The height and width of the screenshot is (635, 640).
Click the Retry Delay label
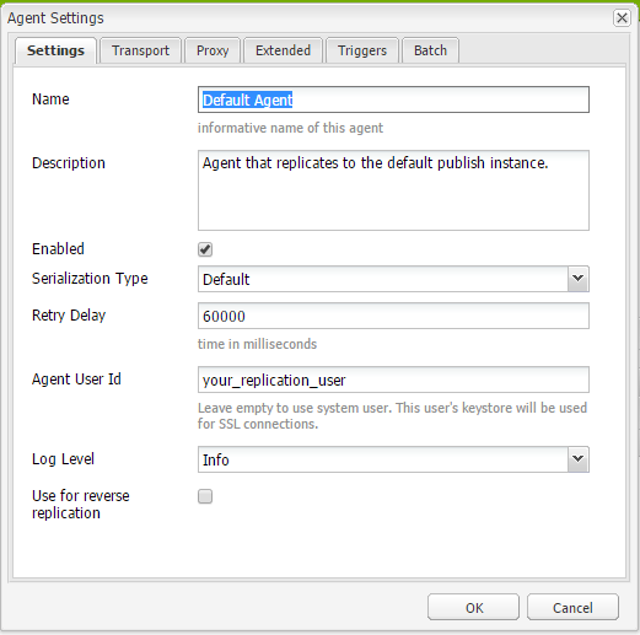69,315
